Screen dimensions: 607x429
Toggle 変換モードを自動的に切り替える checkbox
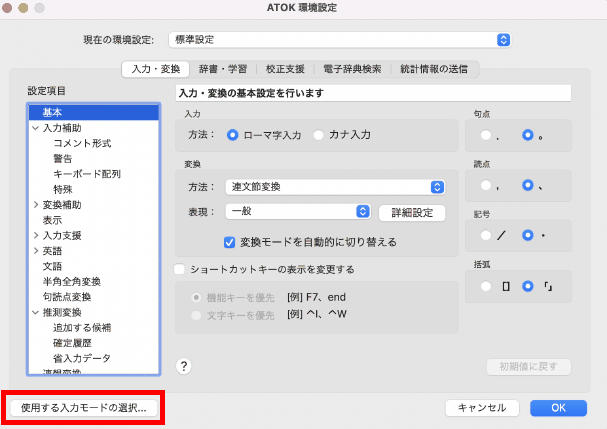click(229, 242)
